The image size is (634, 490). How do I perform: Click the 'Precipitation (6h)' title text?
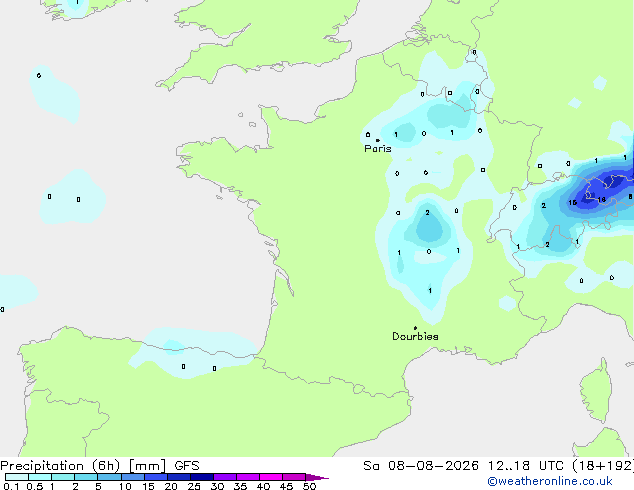click(x=60, y=466)
